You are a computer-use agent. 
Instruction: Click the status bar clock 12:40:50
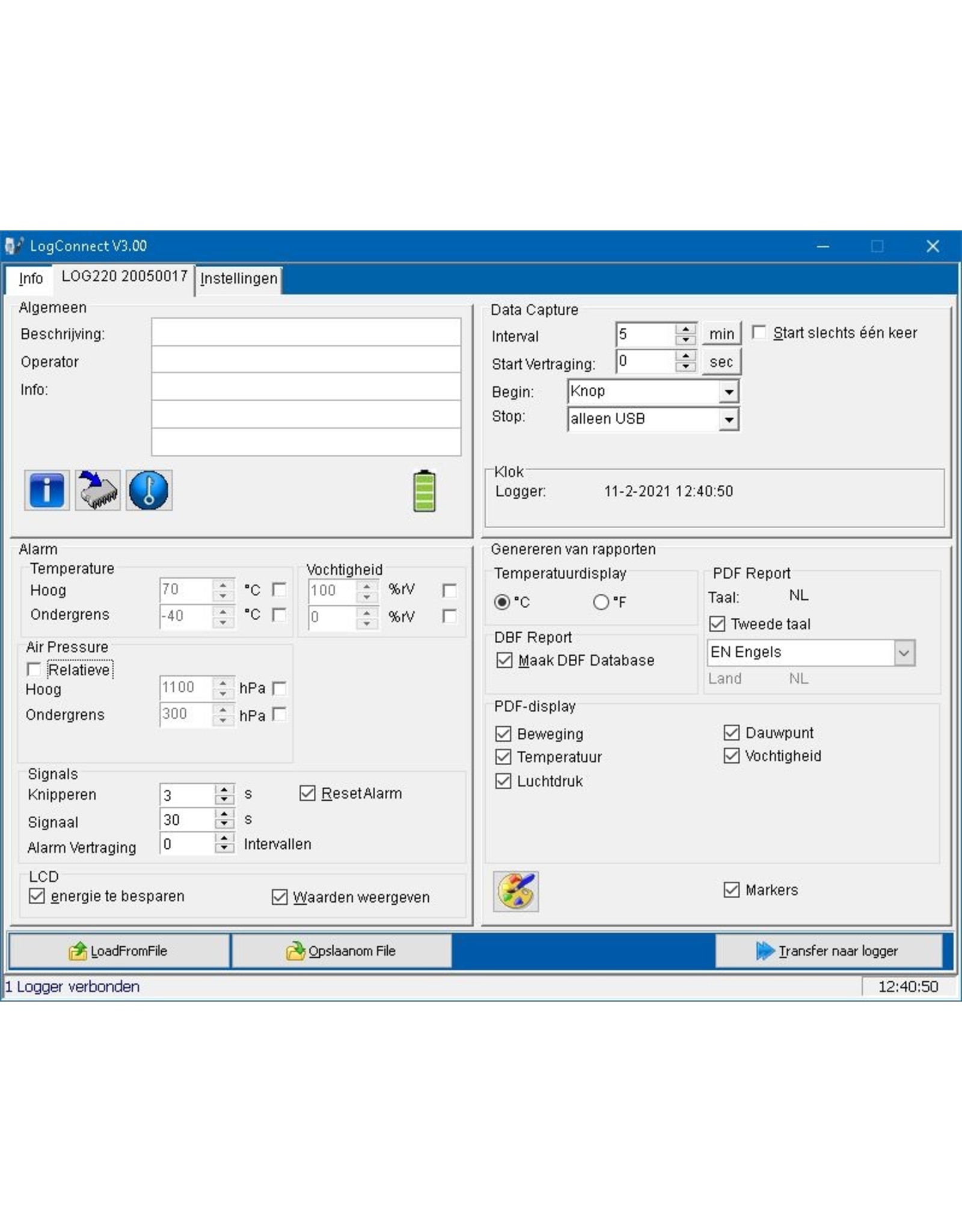908,987
